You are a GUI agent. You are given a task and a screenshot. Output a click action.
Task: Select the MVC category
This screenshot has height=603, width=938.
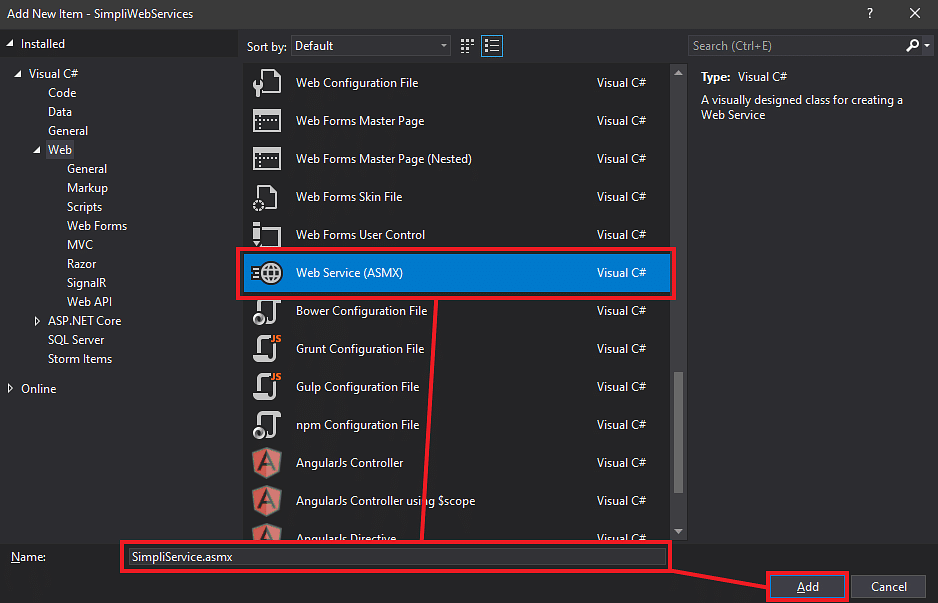(80, 245)
